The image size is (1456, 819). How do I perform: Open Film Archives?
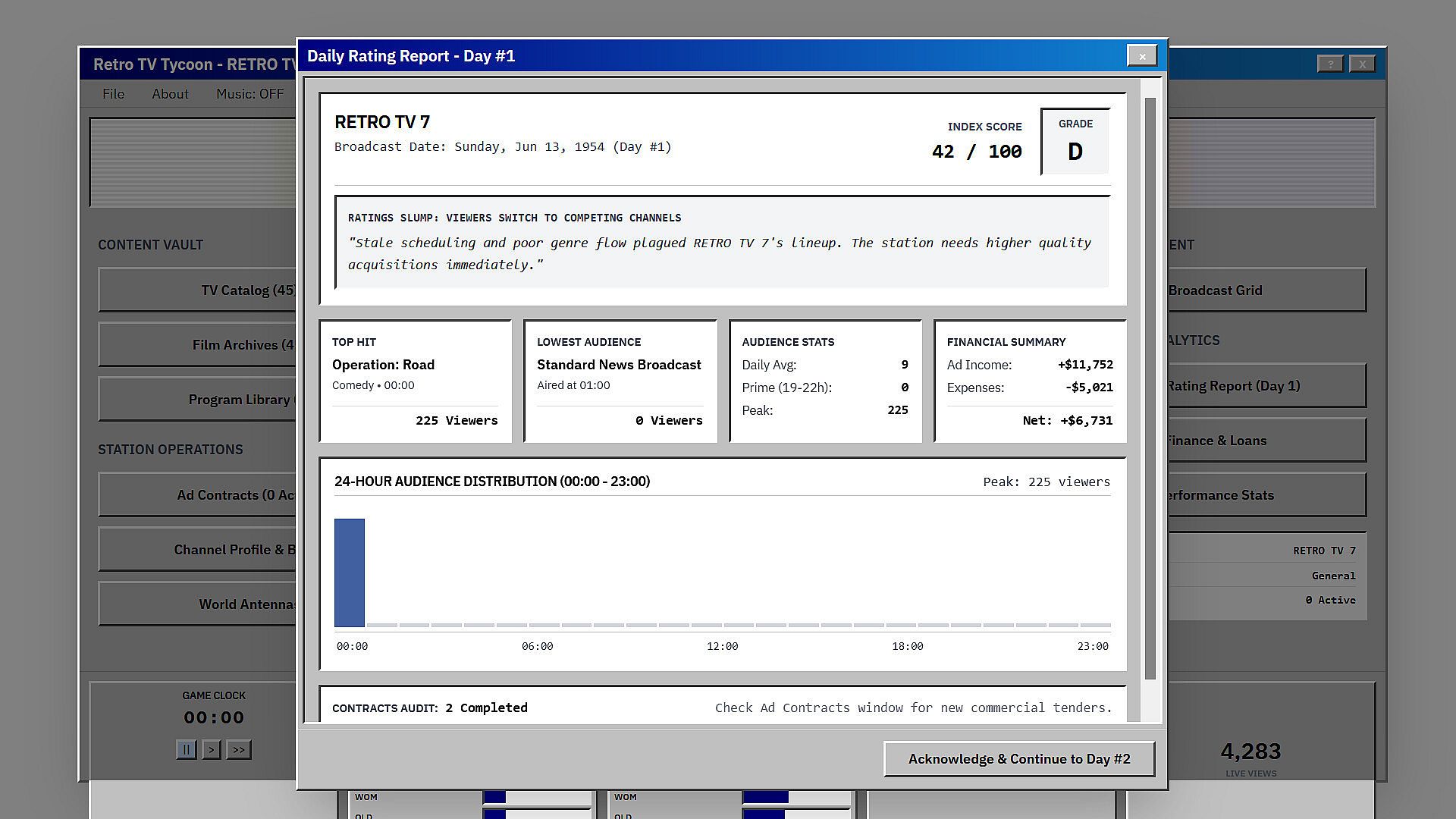[x=198, y=344]
